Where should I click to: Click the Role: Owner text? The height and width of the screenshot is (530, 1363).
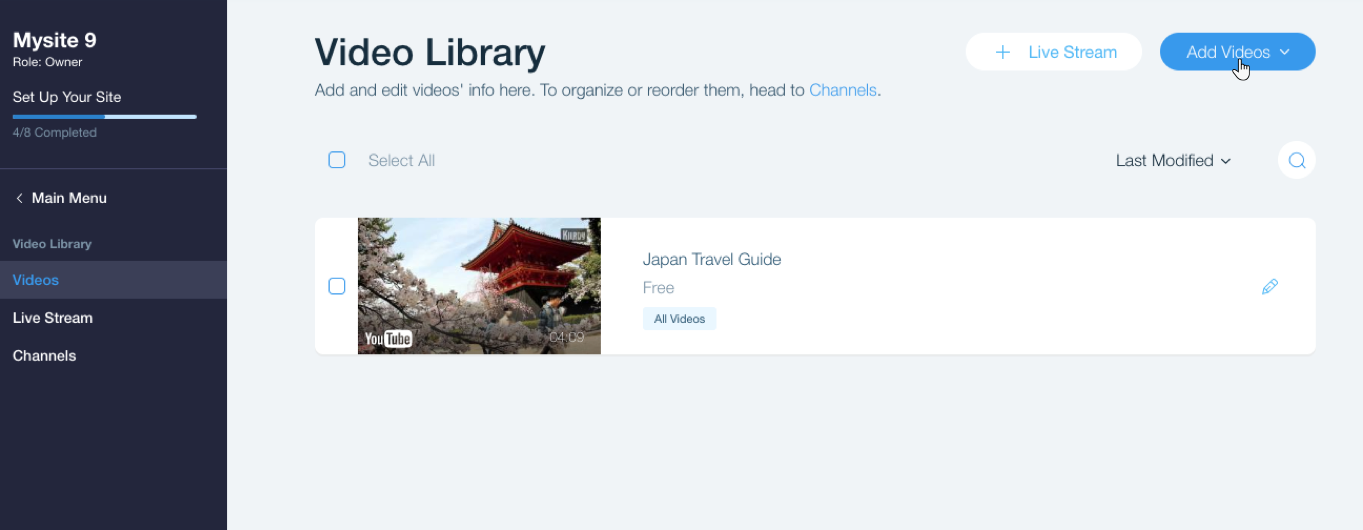point(48,62)
